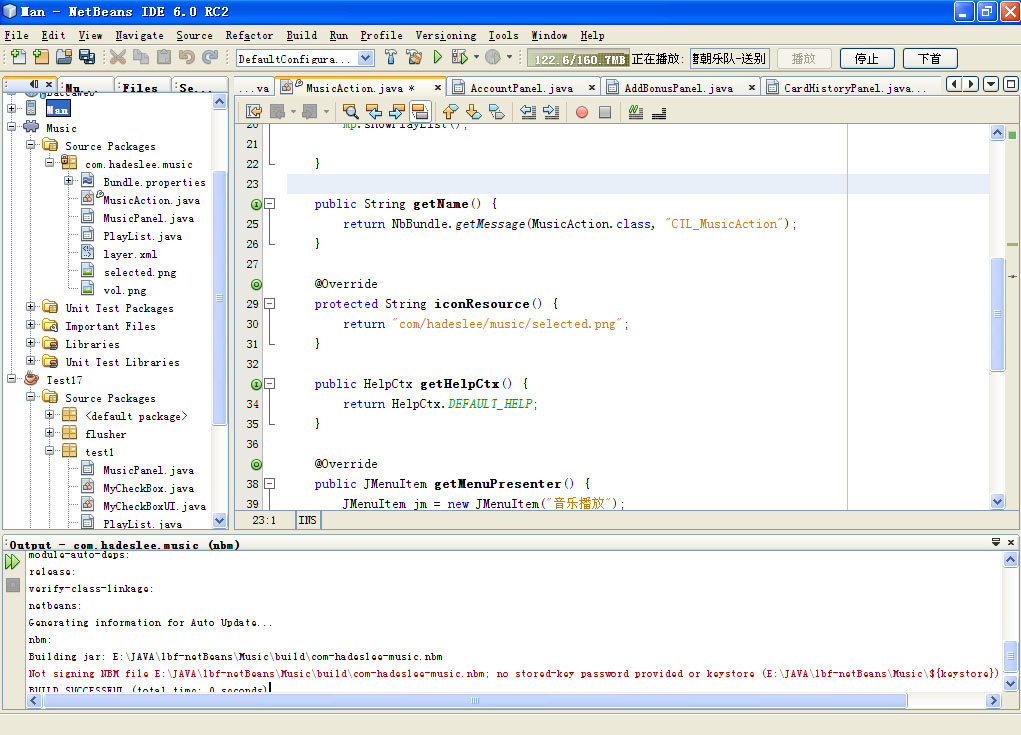
Task: Open the Versioning menu
Action: click(x=446, y=36)
